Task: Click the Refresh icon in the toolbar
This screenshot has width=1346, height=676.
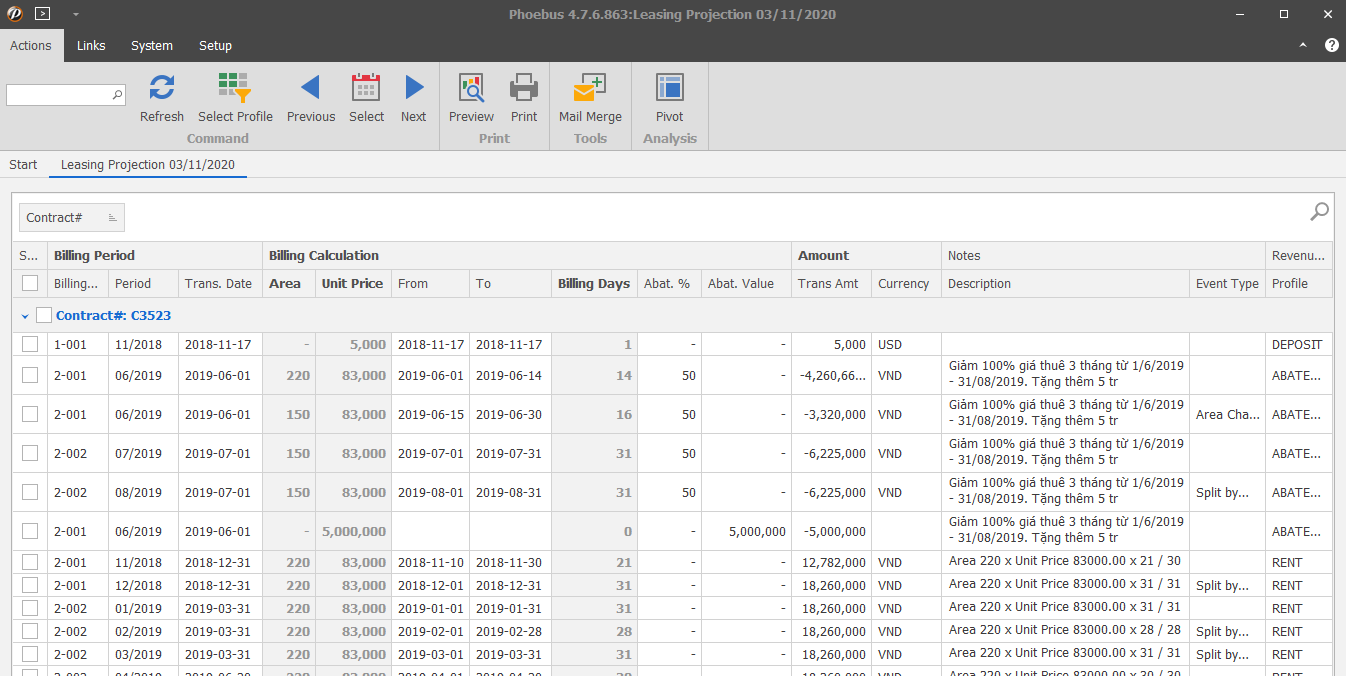Action: (161, 88)
